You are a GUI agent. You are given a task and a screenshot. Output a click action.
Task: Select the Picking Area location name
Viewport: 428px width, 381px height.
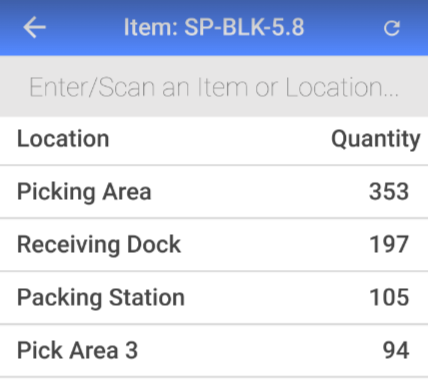tap(84, 192)
